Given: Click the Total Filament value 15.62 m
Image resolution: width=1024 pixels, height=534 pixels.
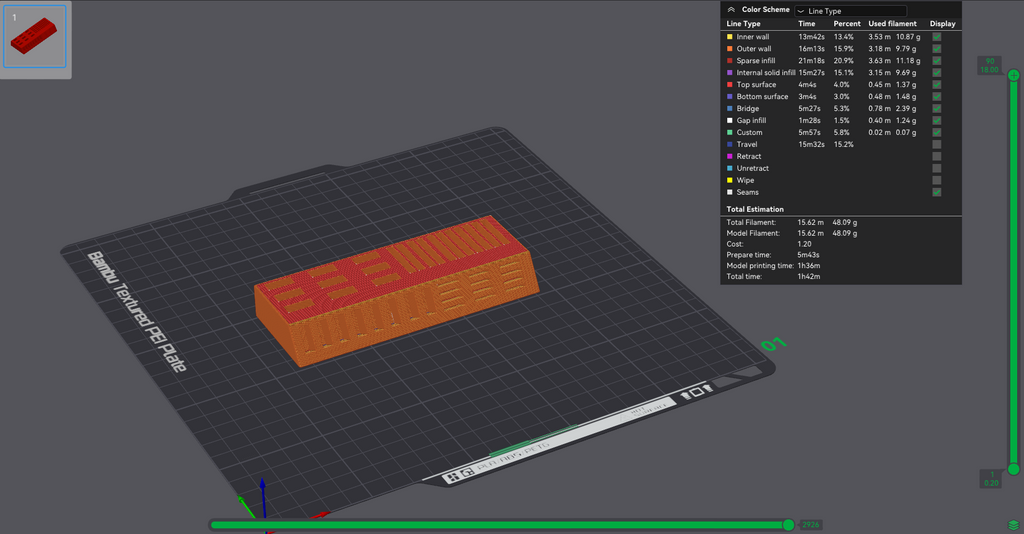Looking at the screenshot, I should click(810, 223).
